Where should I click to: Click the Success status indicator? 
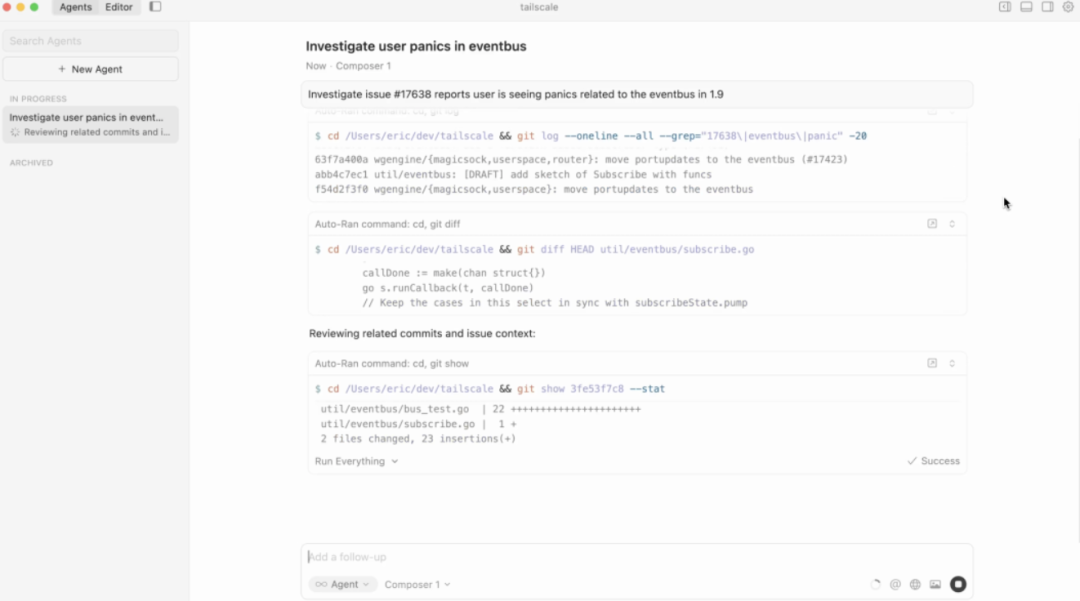pyautogui.click(x=933, y=461)
